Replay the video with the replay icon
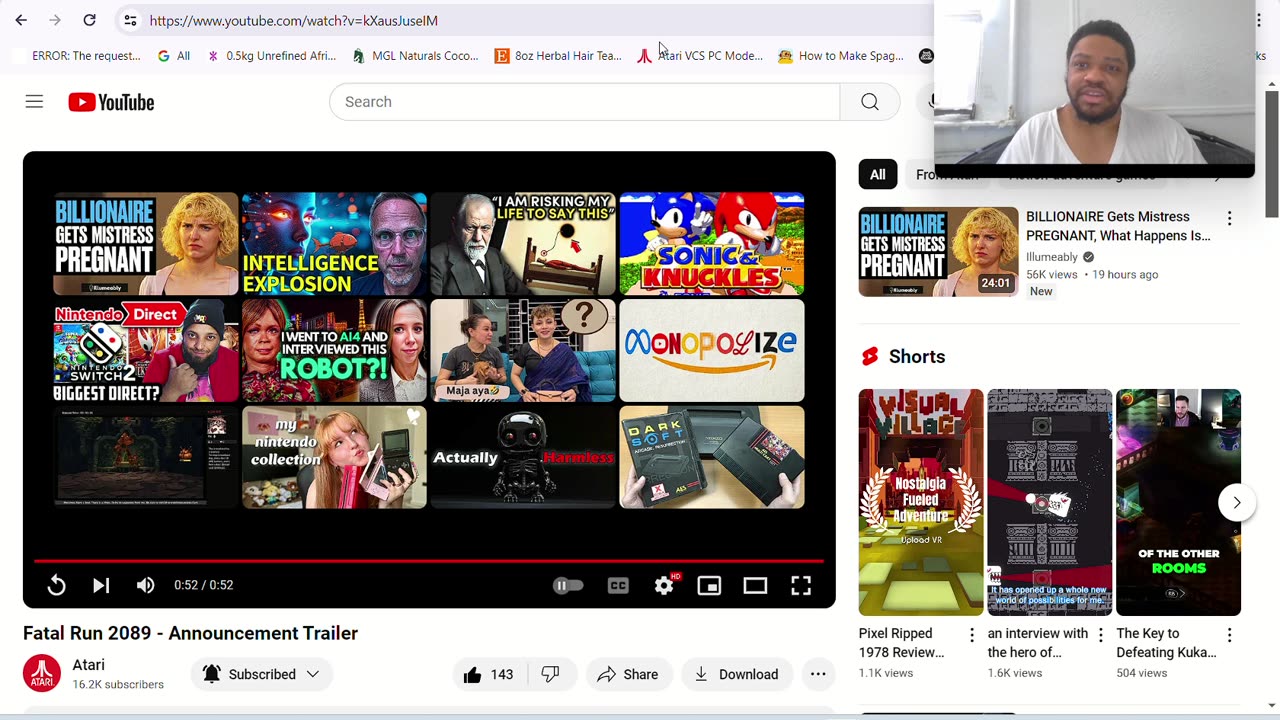The height and width of the screenshot is (720, 1280). [x=56, y=585]
